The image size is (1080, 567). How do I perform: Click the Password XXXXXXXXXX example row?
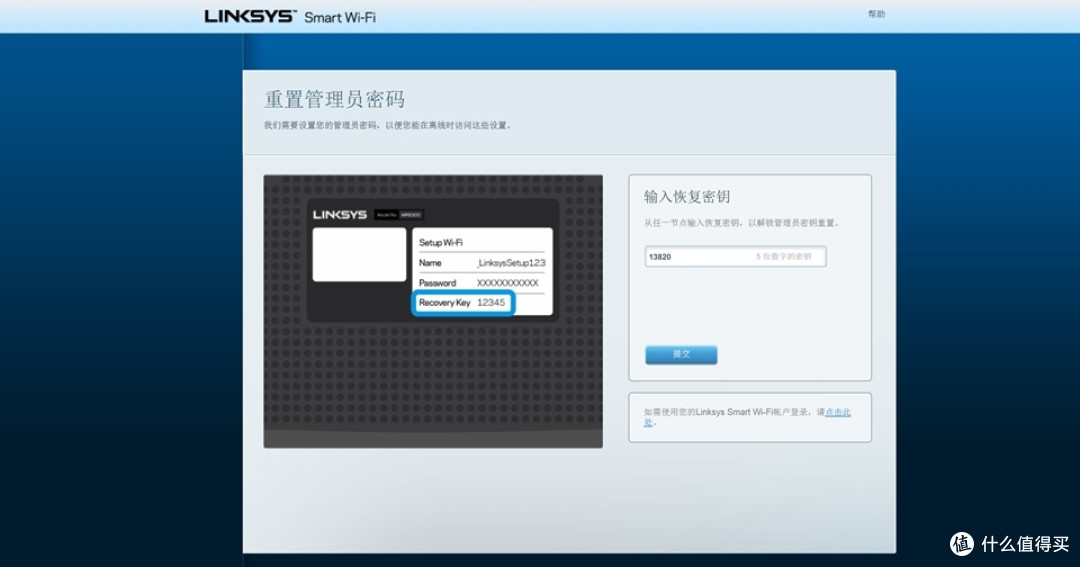tap(479, 282)
